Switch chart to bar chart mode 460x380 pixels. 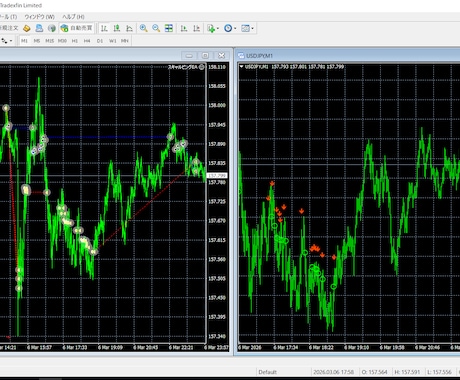[104, 28]
